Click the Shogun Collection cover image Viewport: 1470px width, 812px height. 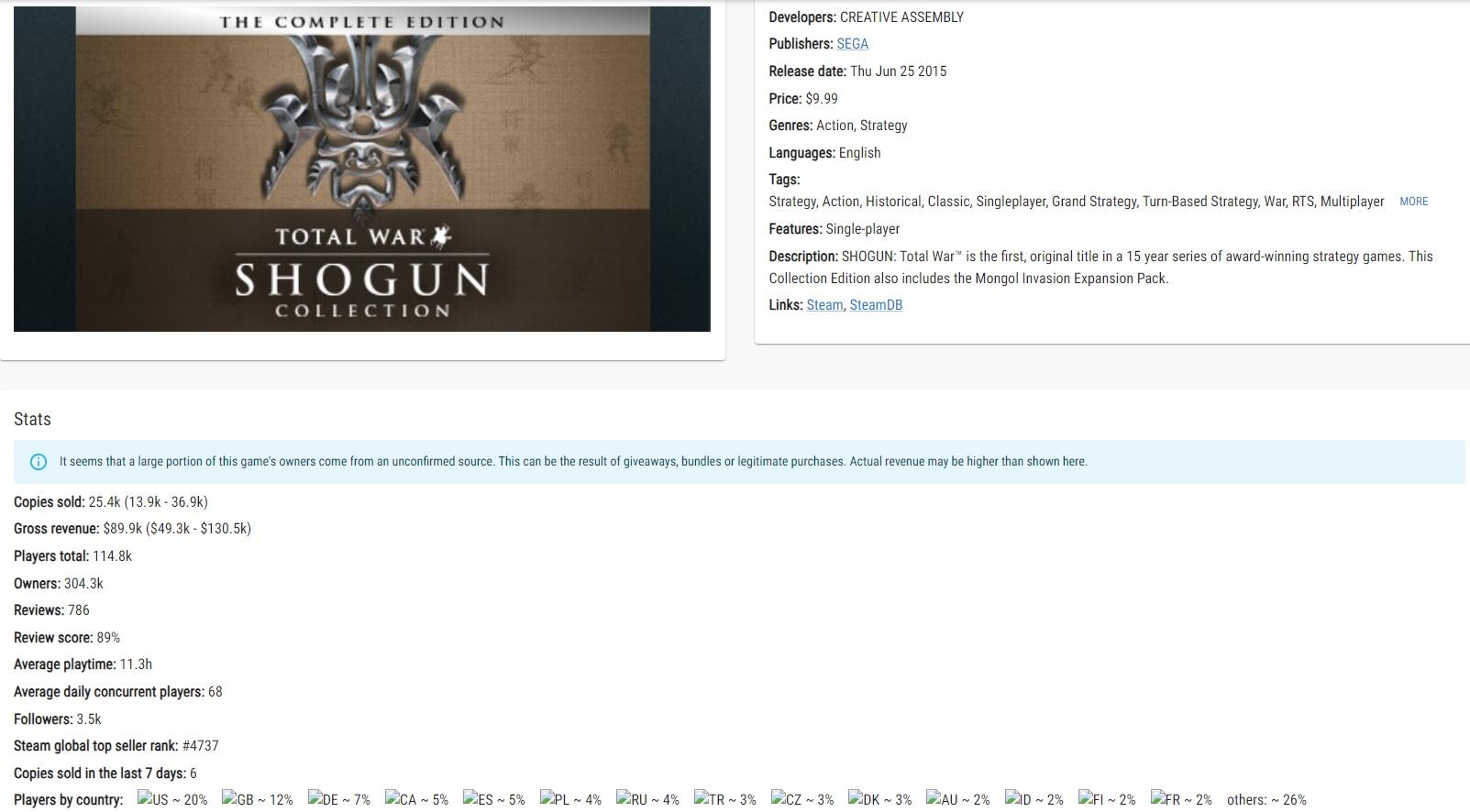362,169
